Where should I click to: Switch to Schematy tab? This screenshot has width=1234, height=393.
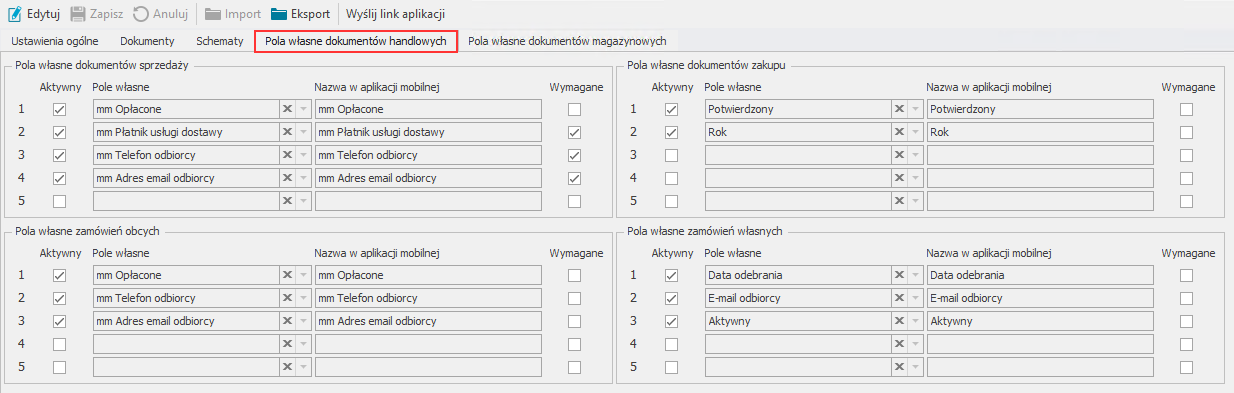(x=220, y=41)
